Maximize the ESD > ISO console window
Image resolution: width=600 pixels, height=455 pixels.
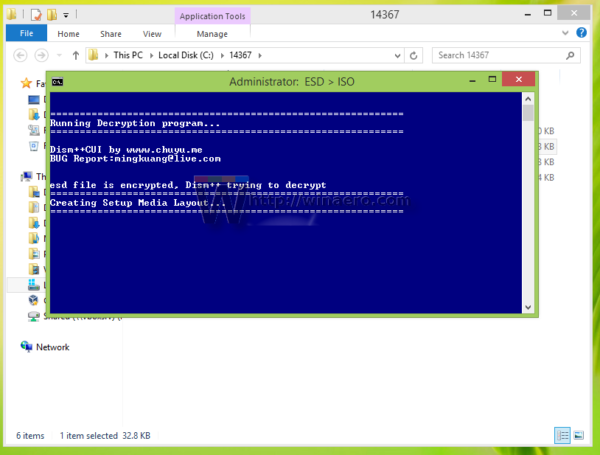(x=492, y=80)
